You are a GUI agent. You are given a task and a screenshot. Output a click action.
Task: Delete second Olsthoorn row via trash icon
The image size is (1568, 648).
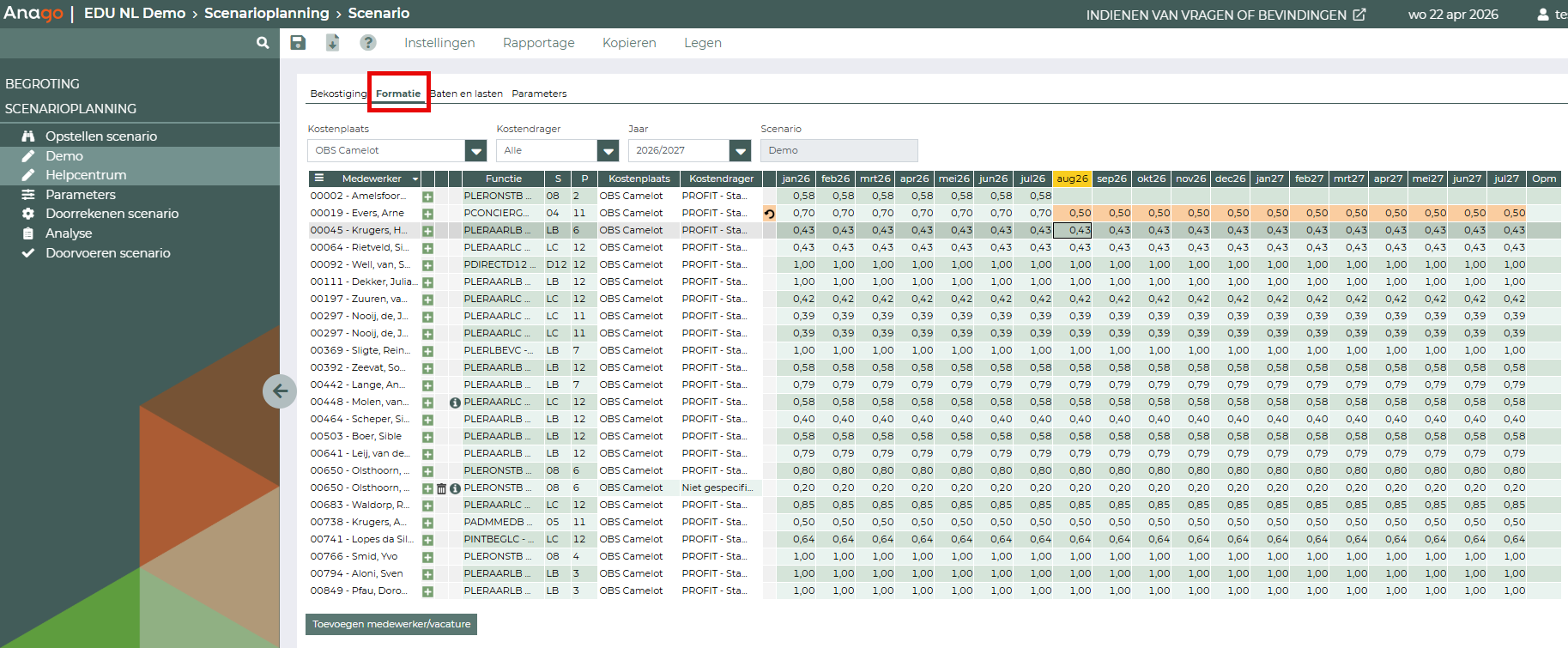pos(441,488)
